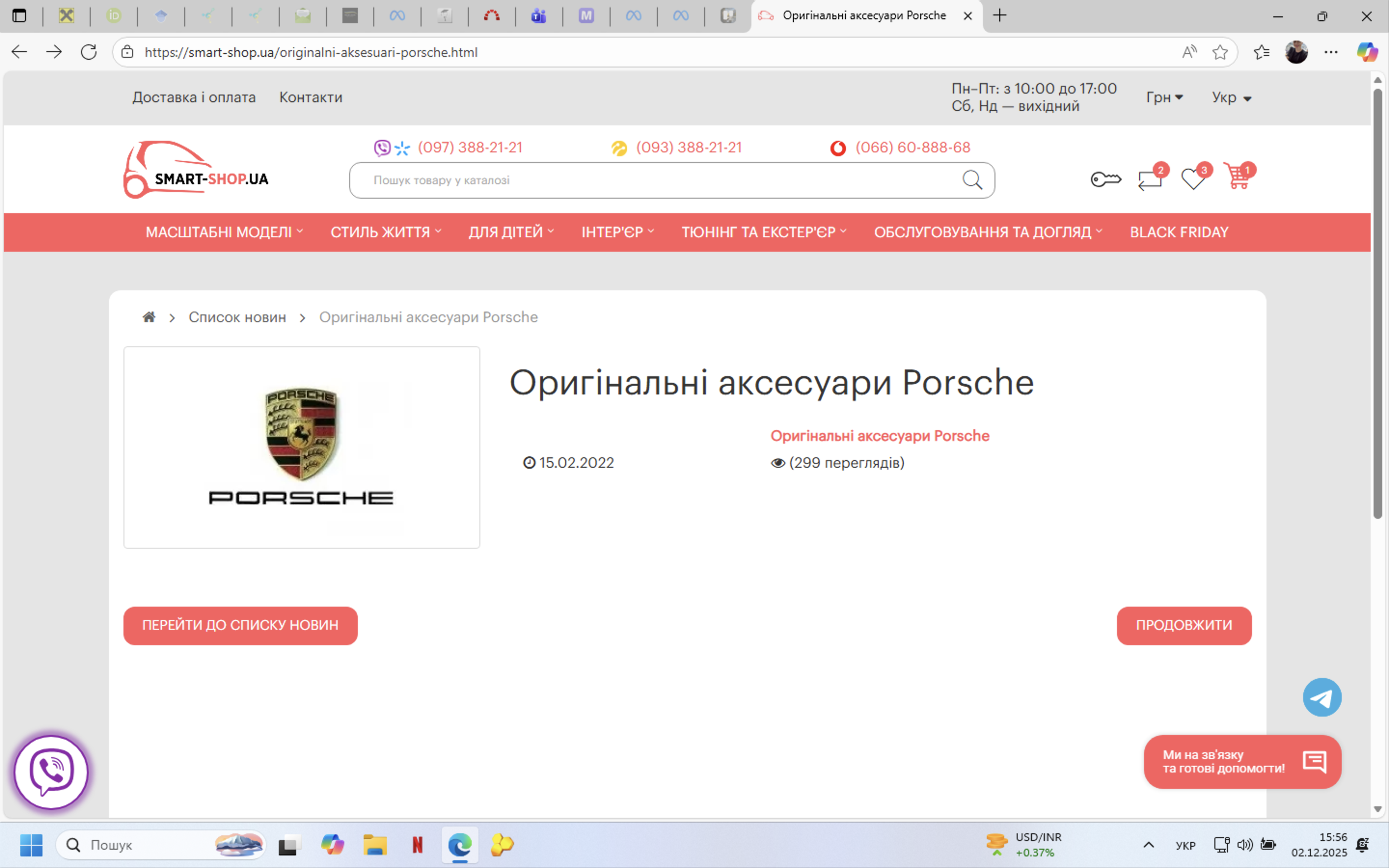This screenshot has height=868, width=1389.
Task: Add page to favorites star
Action: (1220, 52)
